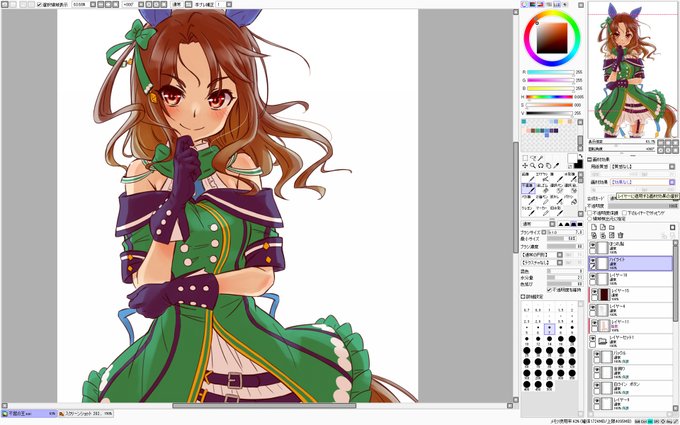The height and width of the screenshot is (425, 680).
Task: Click the canvas horizontal scrollbar
Action: (264, 406)
